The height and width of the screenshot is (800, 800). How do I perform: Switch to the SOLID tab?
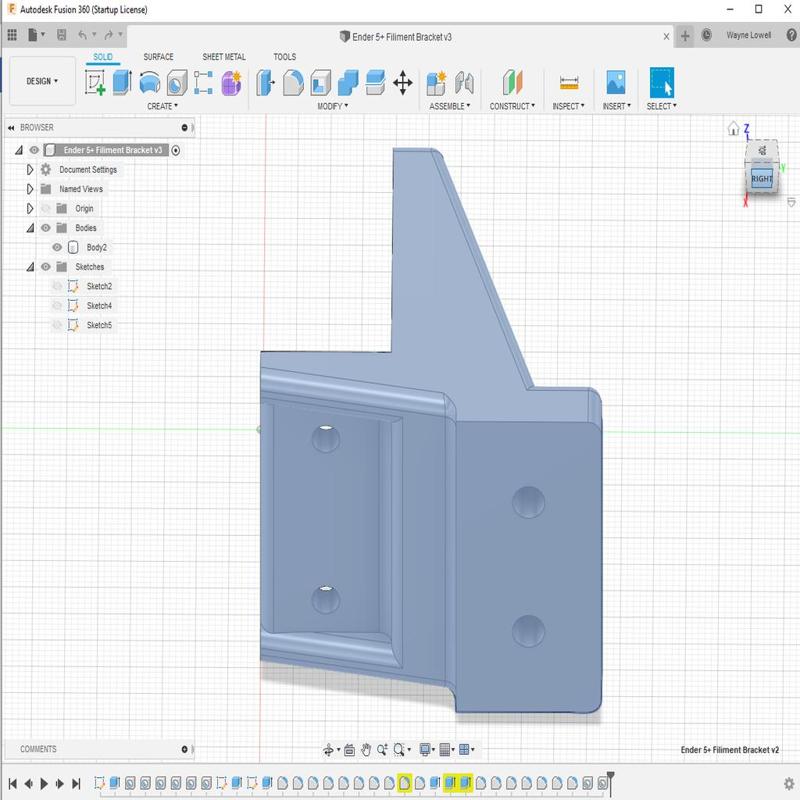point(103,57)
